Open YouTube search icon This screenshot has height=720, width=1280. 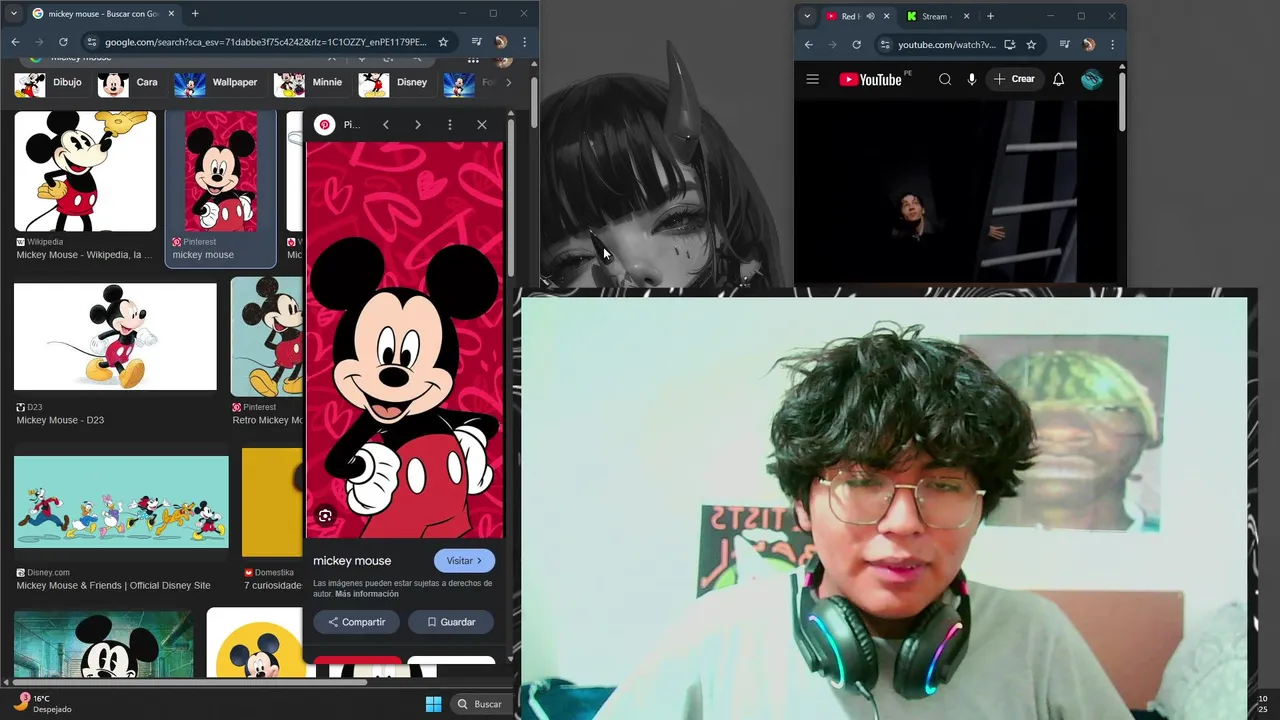tap(945, 79)
